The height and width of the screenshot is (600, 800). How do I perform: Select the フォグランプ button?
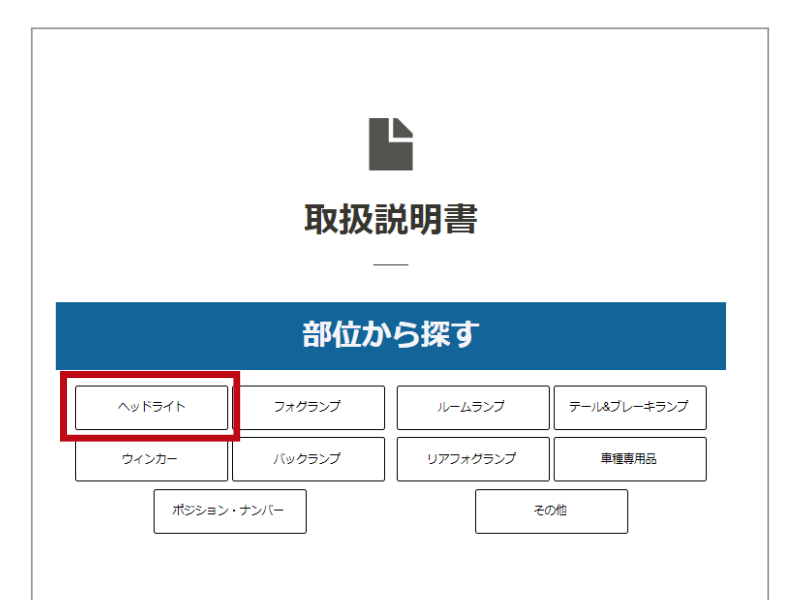(308, 407)
